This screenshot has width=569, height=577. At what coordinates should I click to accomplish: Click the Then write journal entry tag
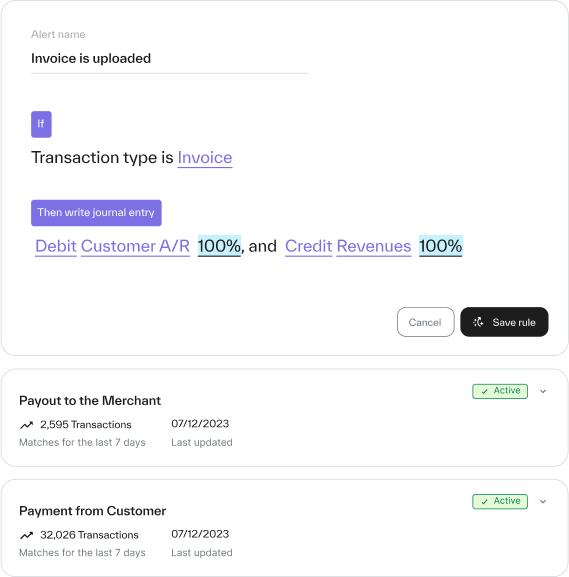96,213
